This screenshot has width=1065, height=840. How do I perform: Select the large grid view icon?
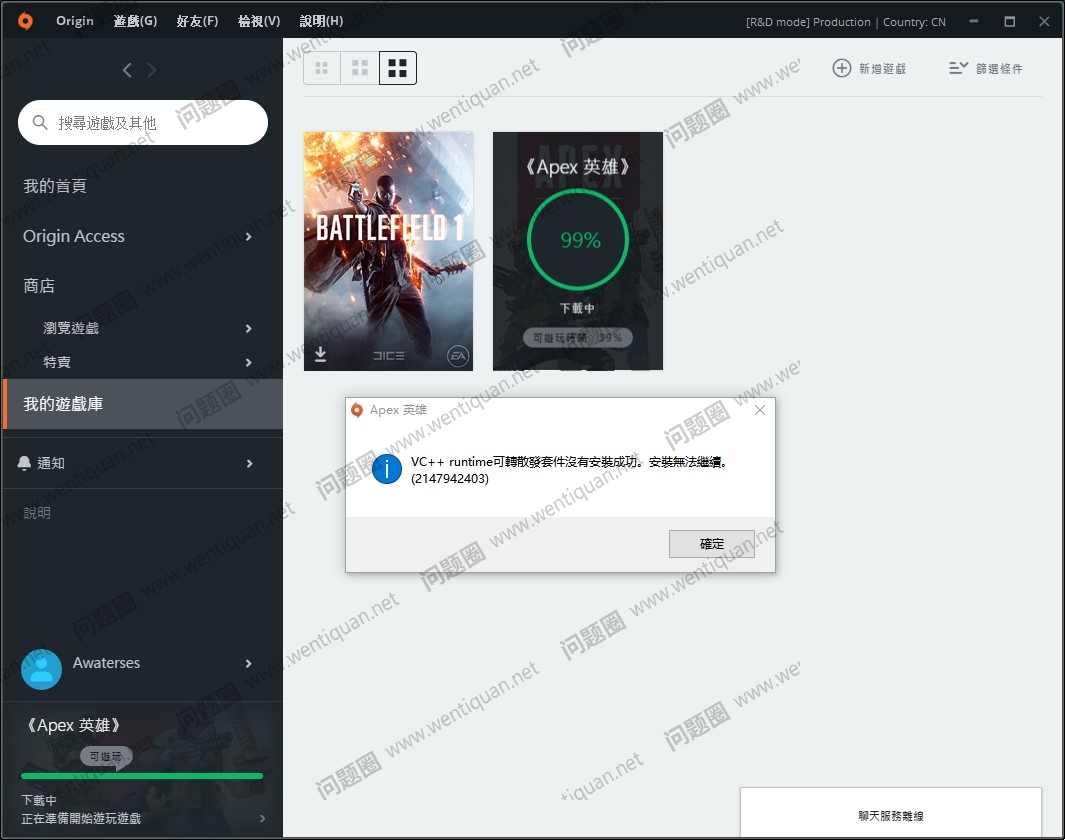398,68
